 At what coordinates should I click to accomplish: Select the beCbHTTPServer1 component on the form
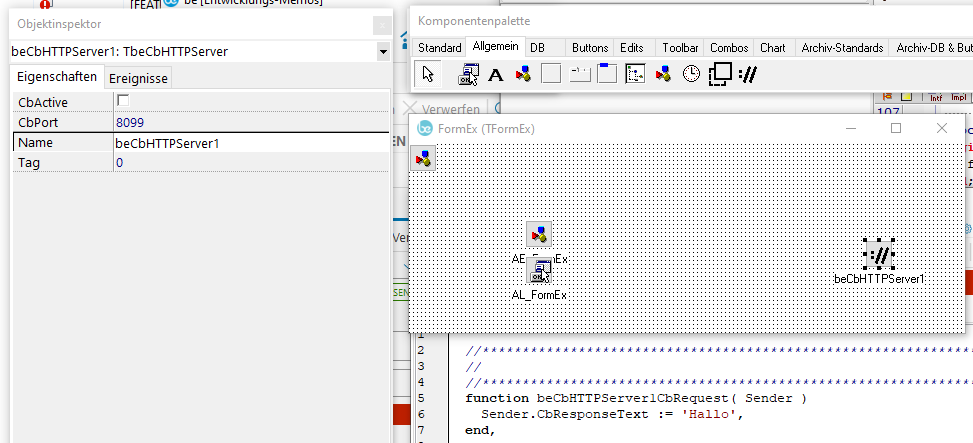pos(879,254)
